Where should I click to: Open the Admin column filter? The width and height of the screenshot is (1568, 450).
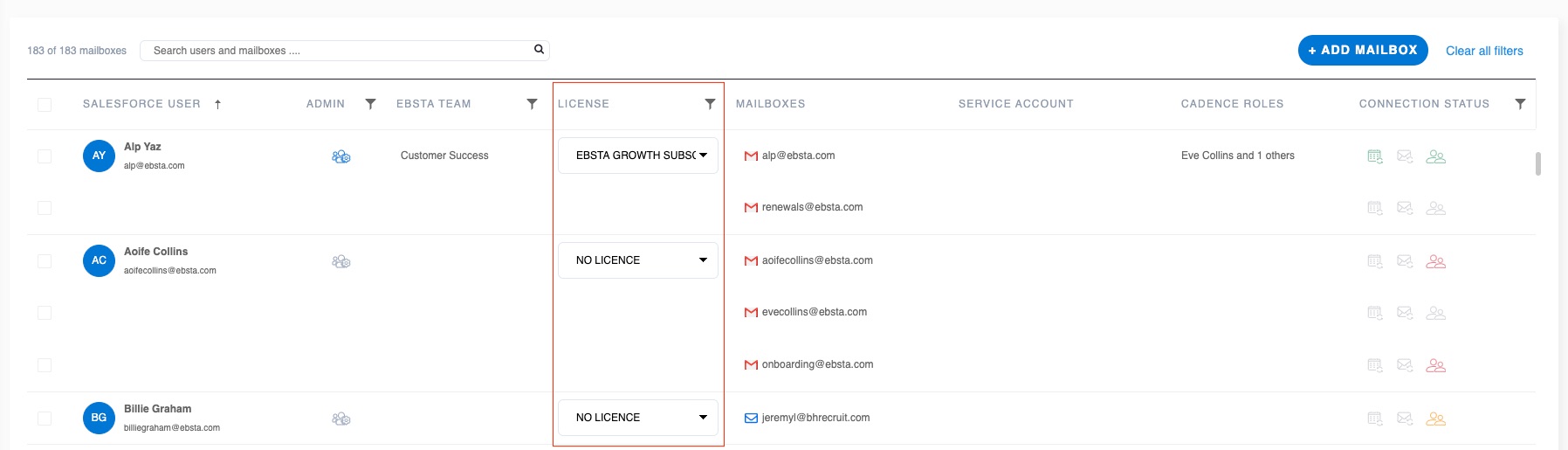370,104
